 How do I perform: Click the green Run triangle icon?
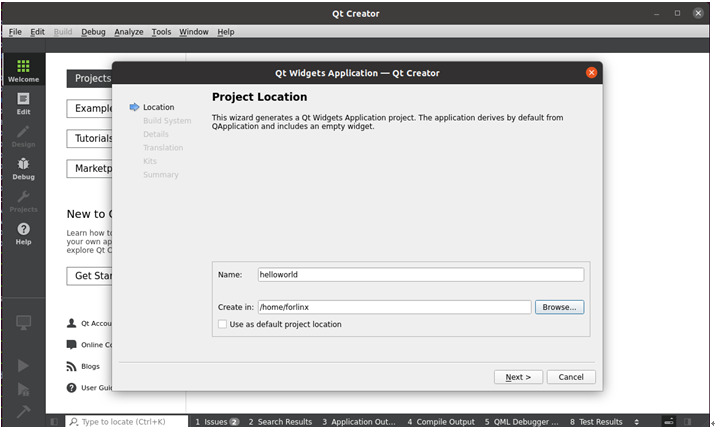pyautogui.click(x=23, y=366)
